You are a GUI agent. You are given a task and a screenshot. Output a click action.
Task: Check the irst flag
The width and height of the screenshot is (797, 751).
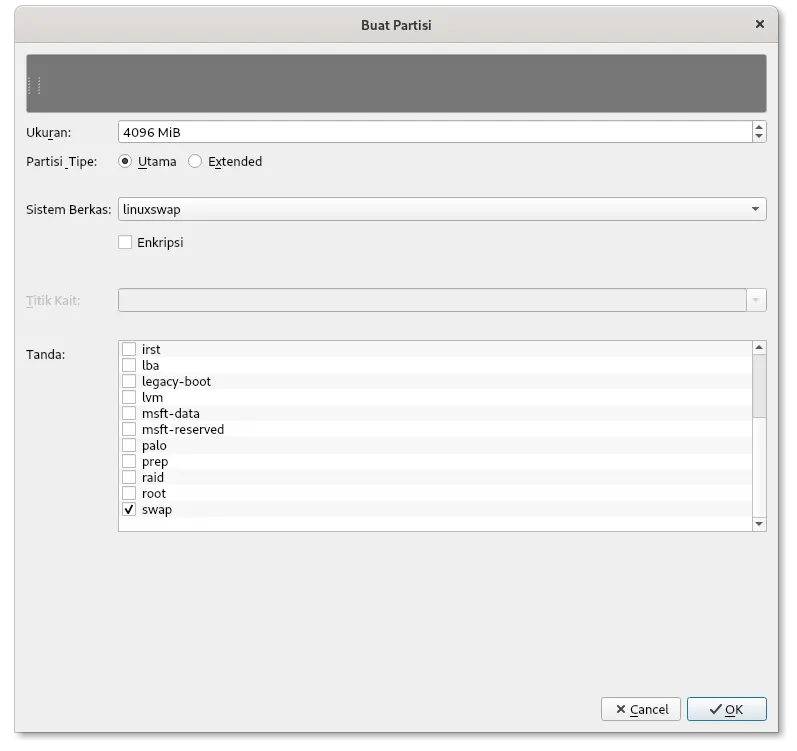pyautogui.click(x=129, y=349)
